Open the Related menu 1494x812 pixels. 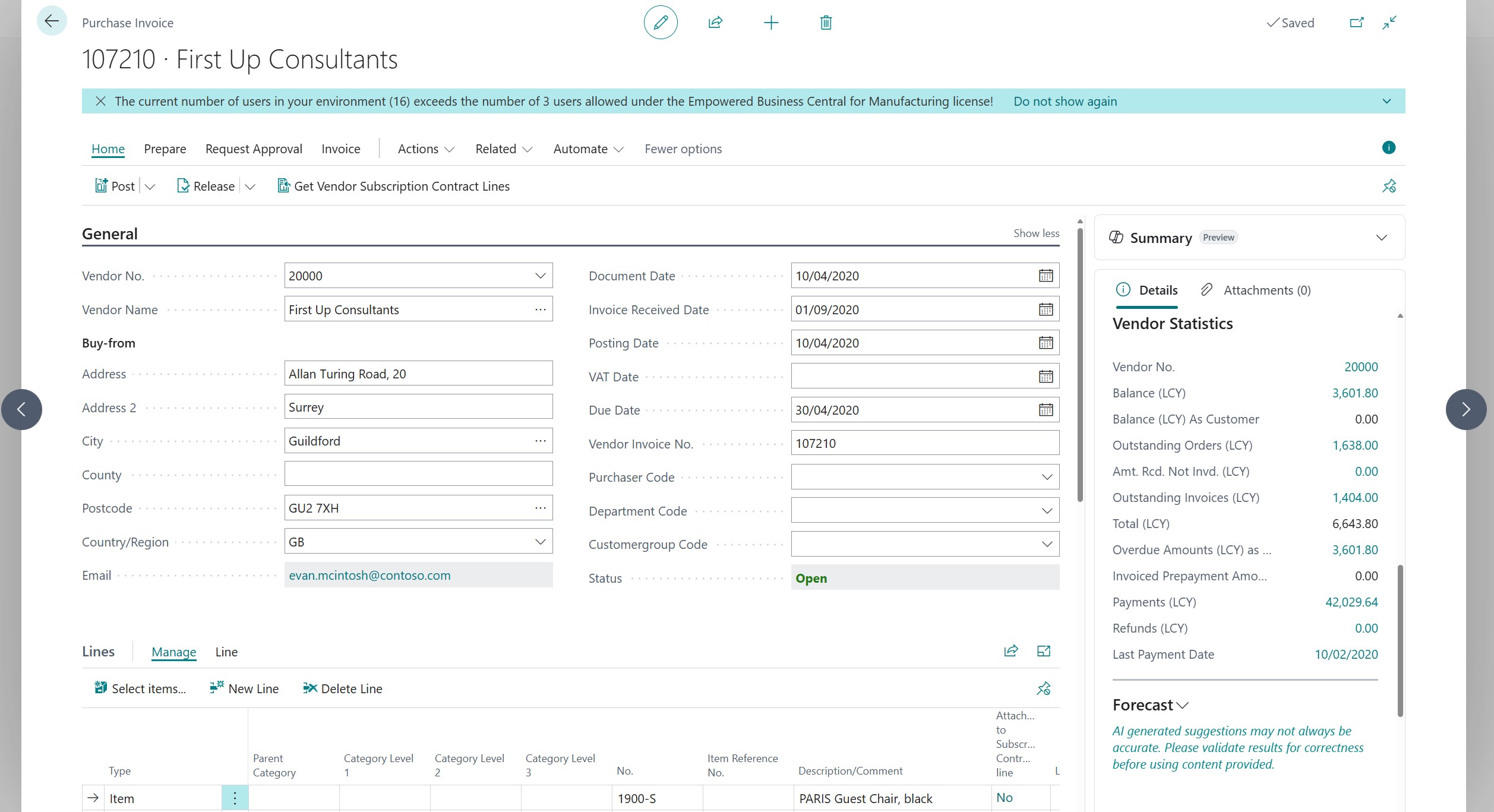[504, 149]
